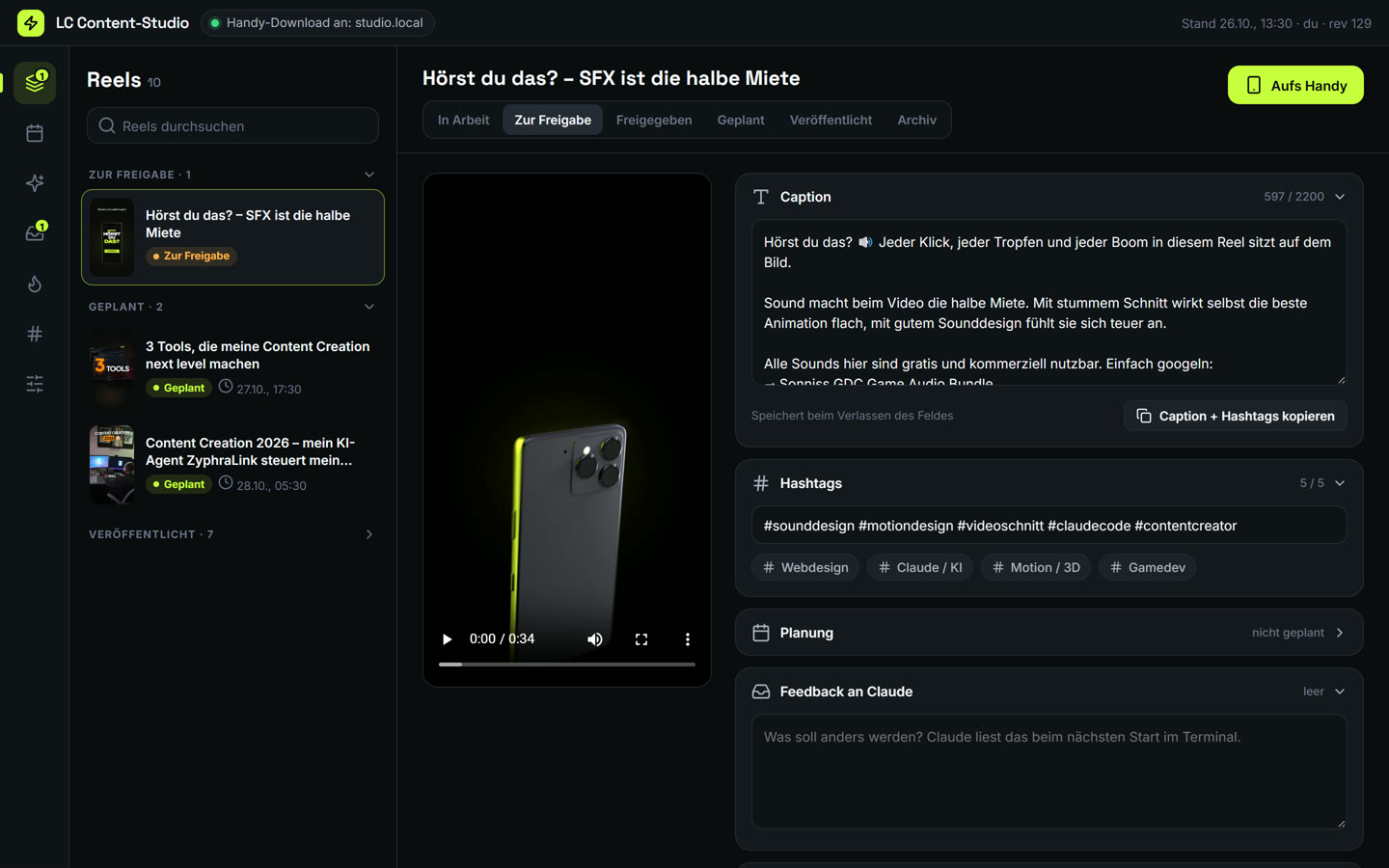Viewport: 1389px width, 868px height.
Task: Collapse the Caption panel chevron
Action: click(x=1340, y=197)
